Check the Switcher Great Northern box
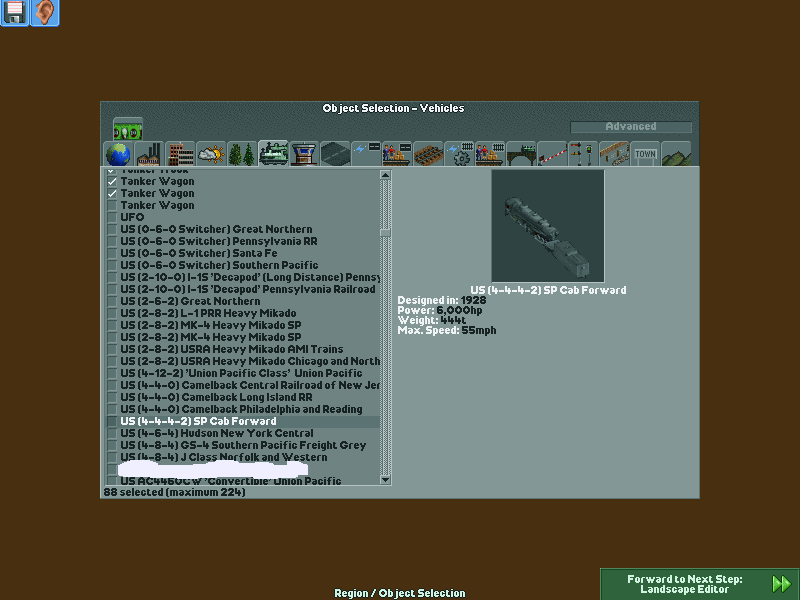800x600 pixels. pos(112,230)
